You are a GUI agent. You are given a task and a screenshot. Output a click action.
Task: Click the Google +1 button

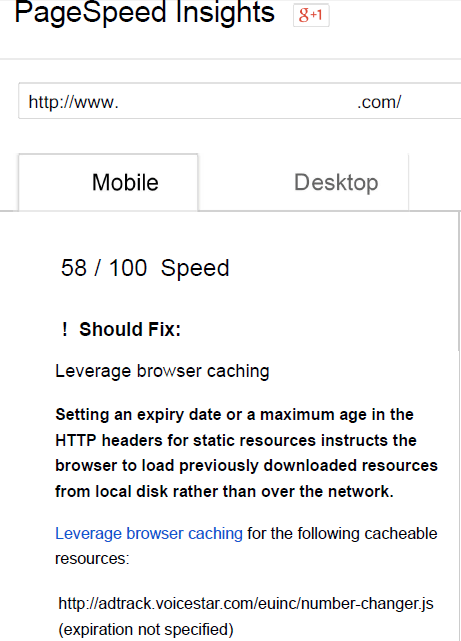[311, 16]
